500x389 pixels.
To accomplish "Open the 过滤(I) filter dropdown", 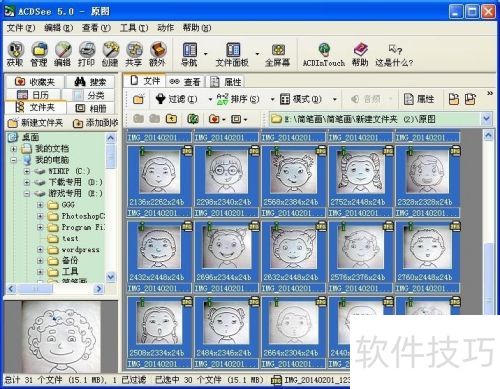I will (210, 99).
